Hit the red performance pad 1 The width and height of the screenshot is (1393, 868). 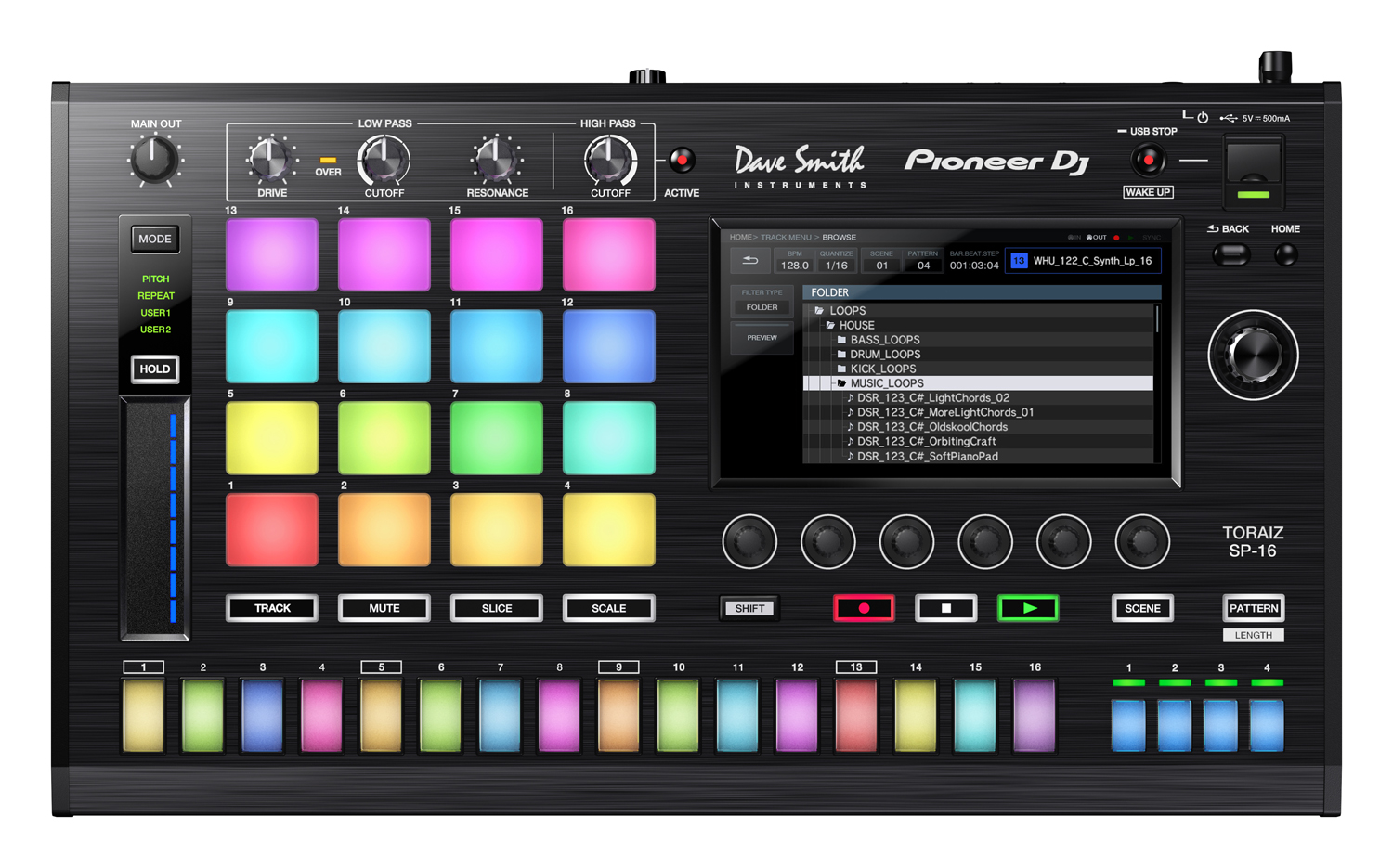pos(272,529)
